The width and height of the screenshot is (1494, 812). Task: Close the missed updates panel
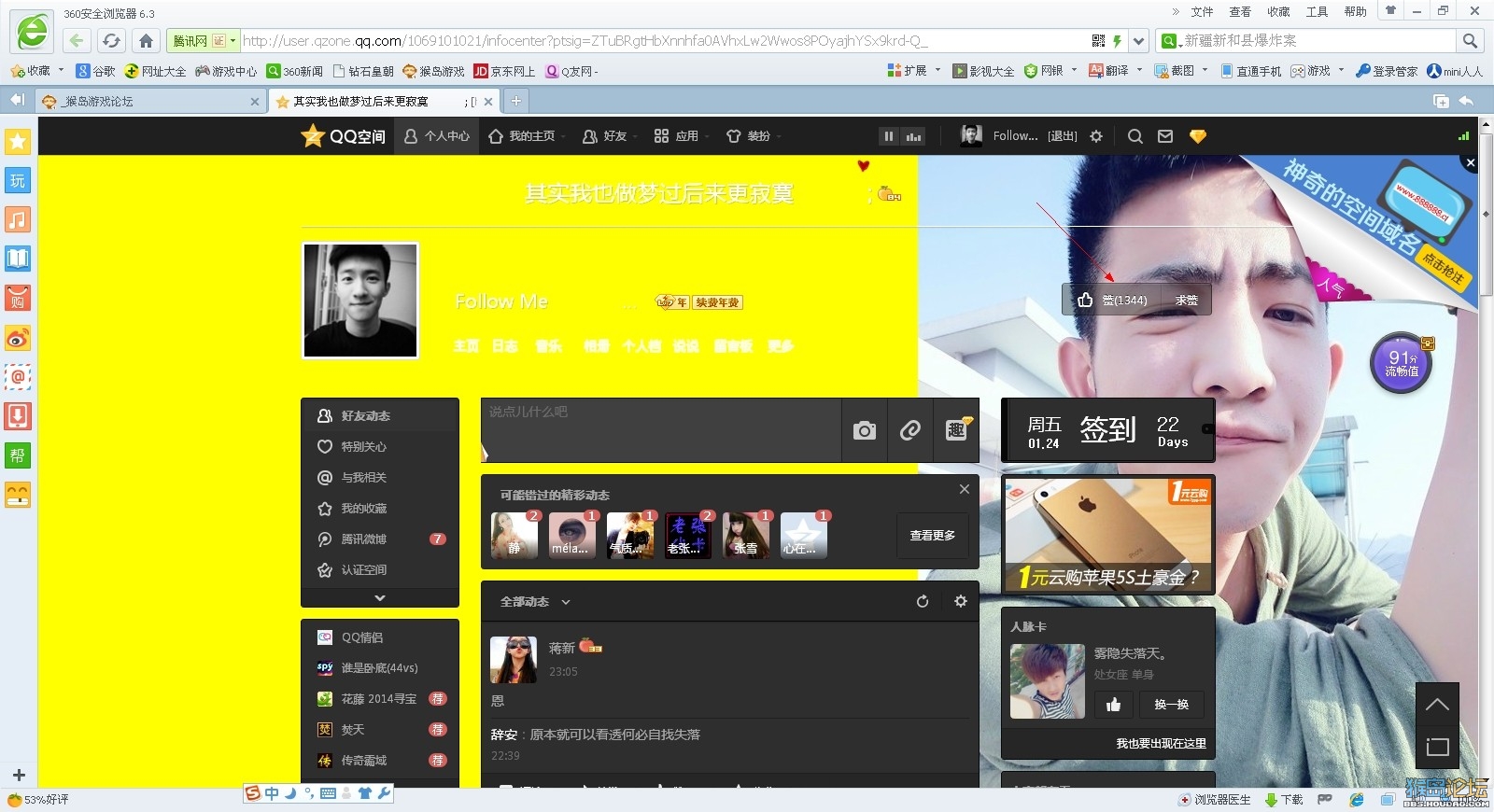coord(965,489)
